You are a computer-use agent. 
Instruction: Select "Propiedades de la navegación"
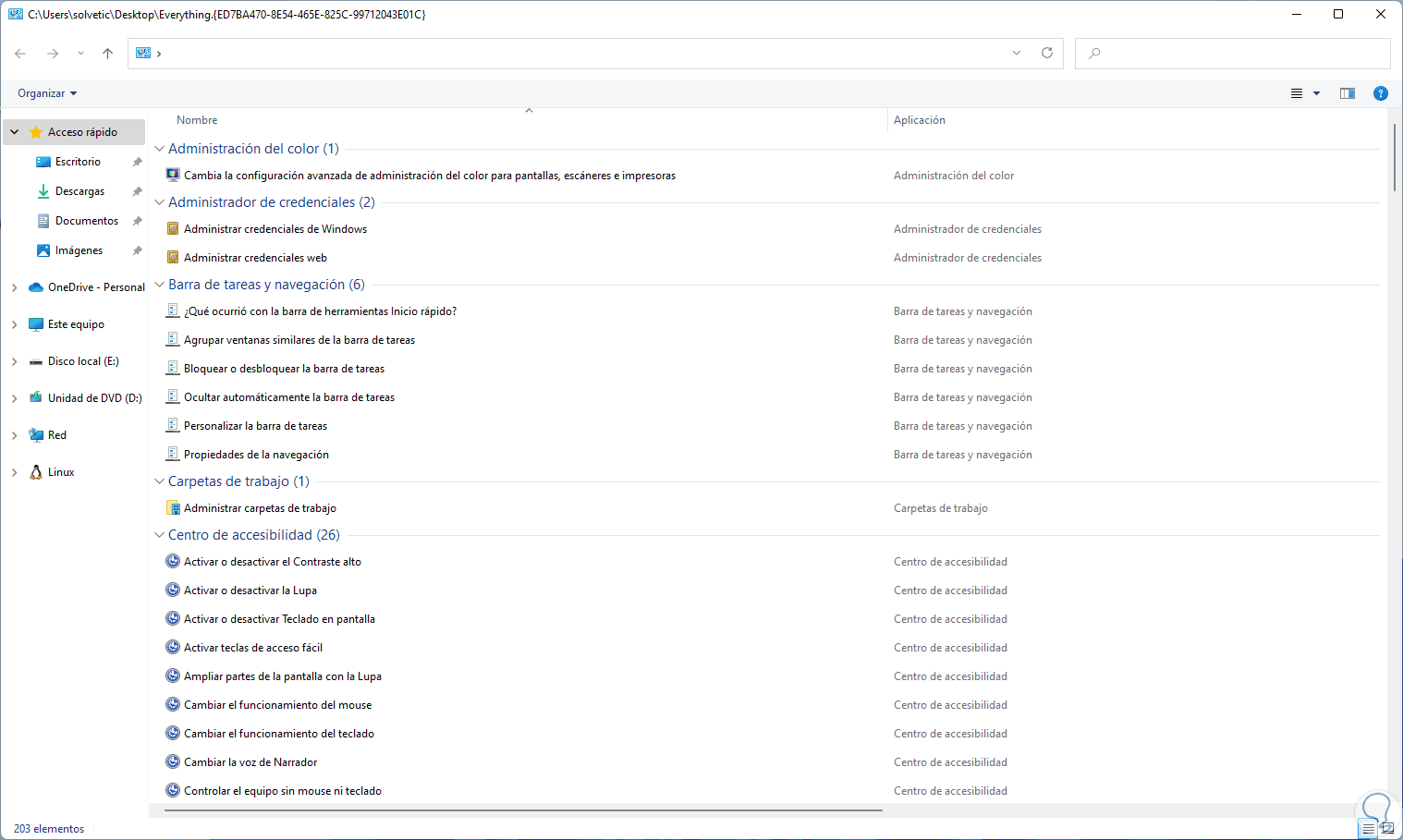coord(256,455)
